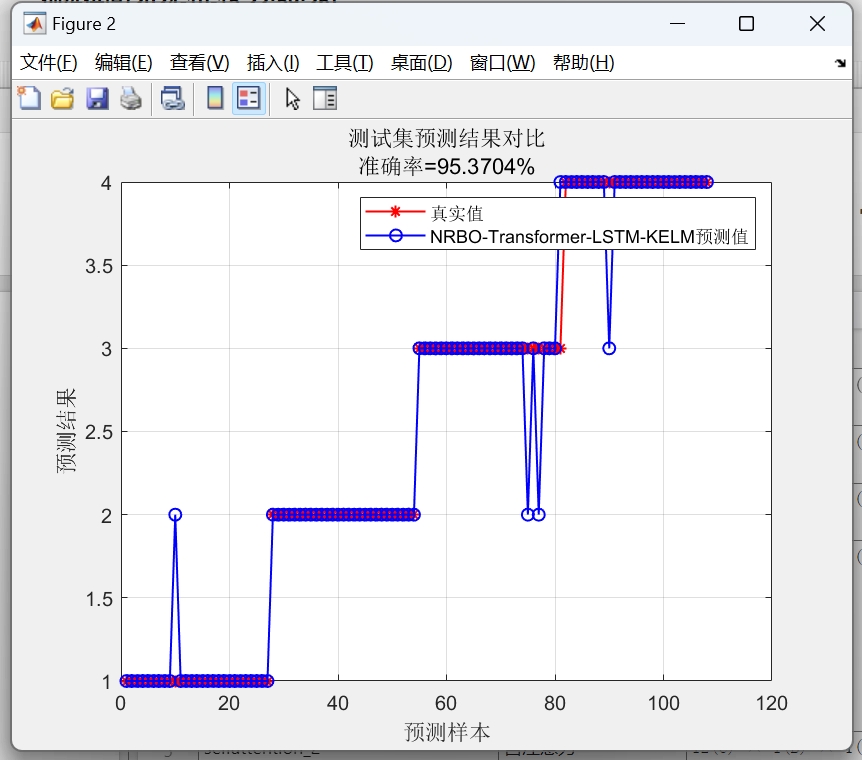Save the current figure with the disk icon
Screen dimensions: 862x760
click(97, 98)
